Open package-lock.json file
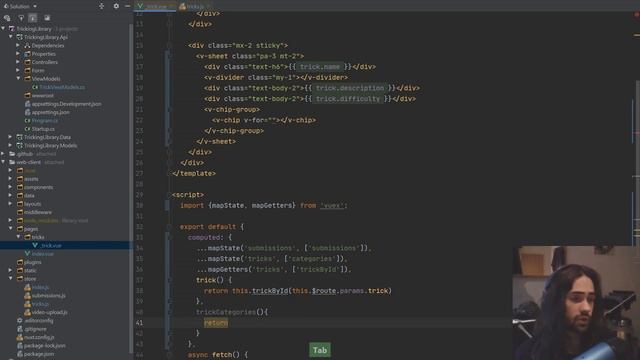Viewport: 640px width, 360px height. [x=44, y=345]
